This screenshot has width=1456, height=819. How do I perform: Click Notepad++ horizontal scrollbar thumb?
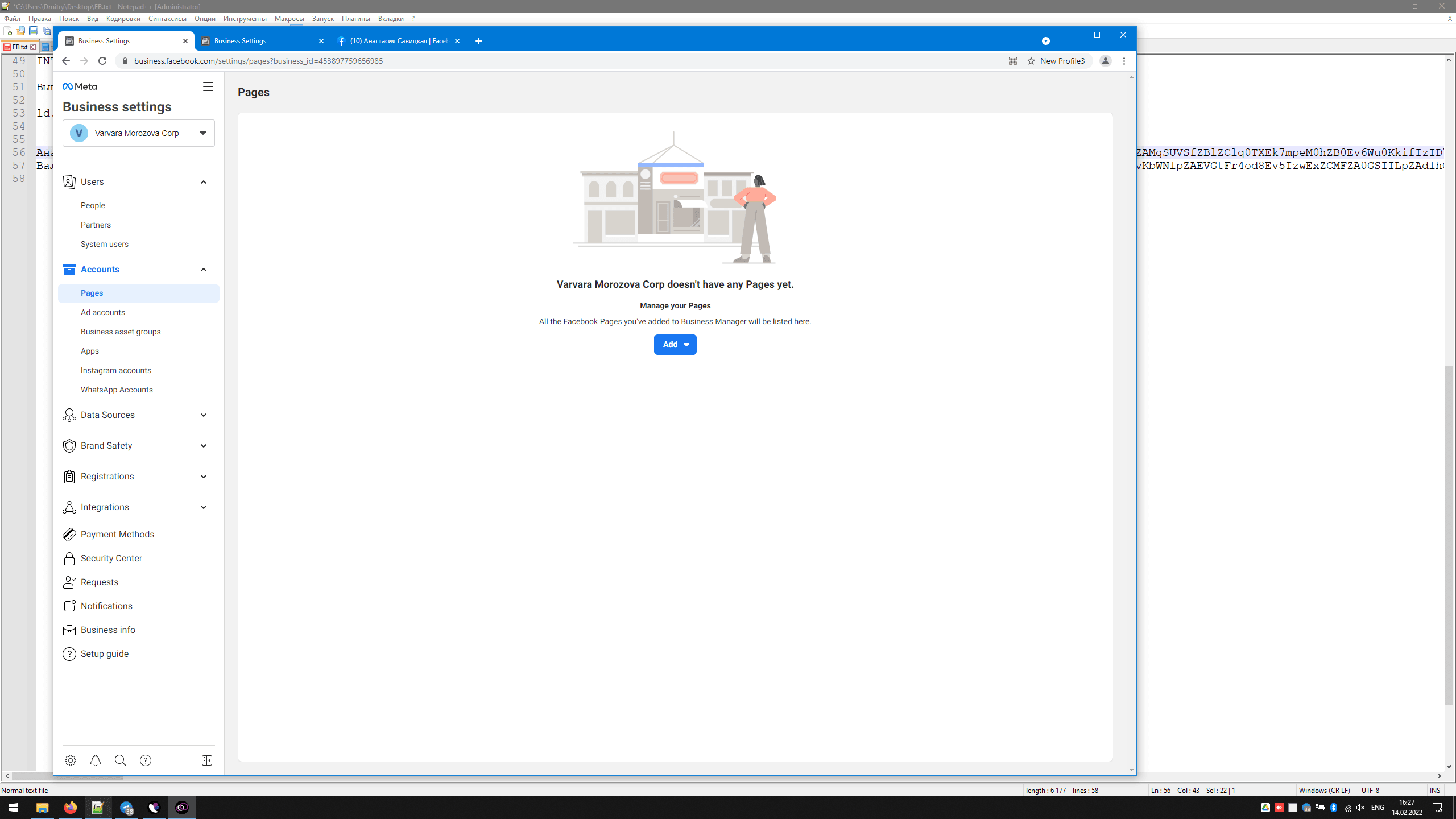pos(67,776)
